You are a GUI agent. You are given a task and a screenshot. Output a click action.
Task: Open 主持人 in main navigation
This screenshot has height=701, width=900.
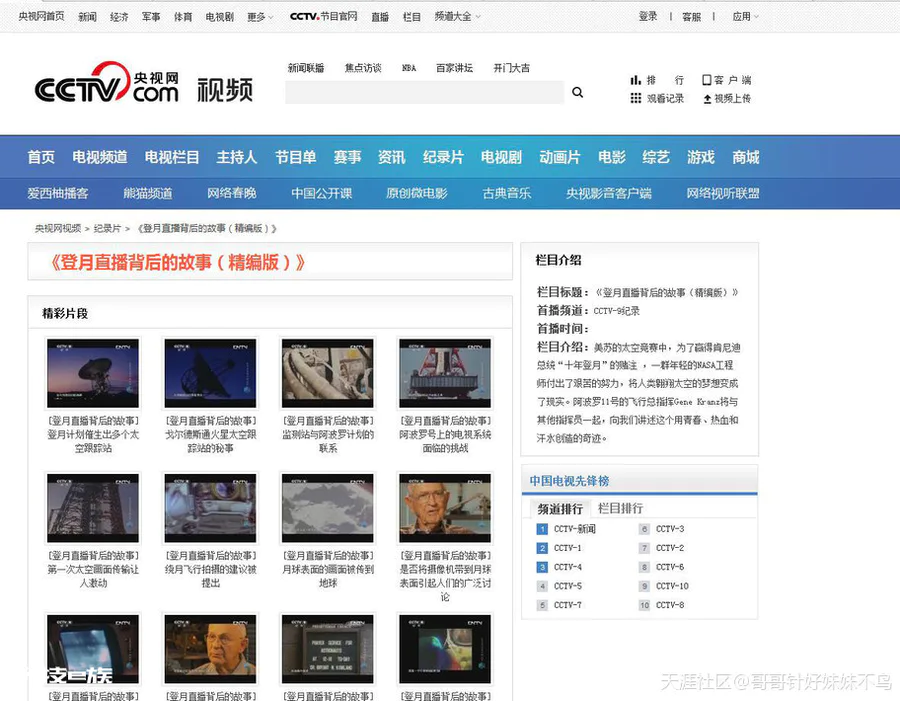point(237,157)
